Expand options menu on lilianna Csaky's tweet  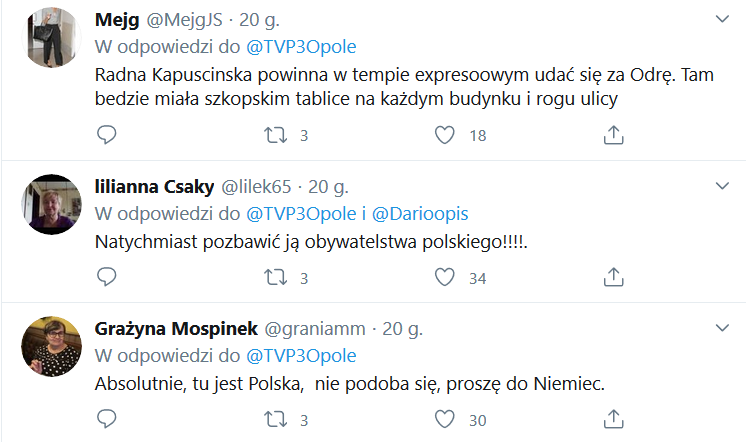[x=722, y=186]
